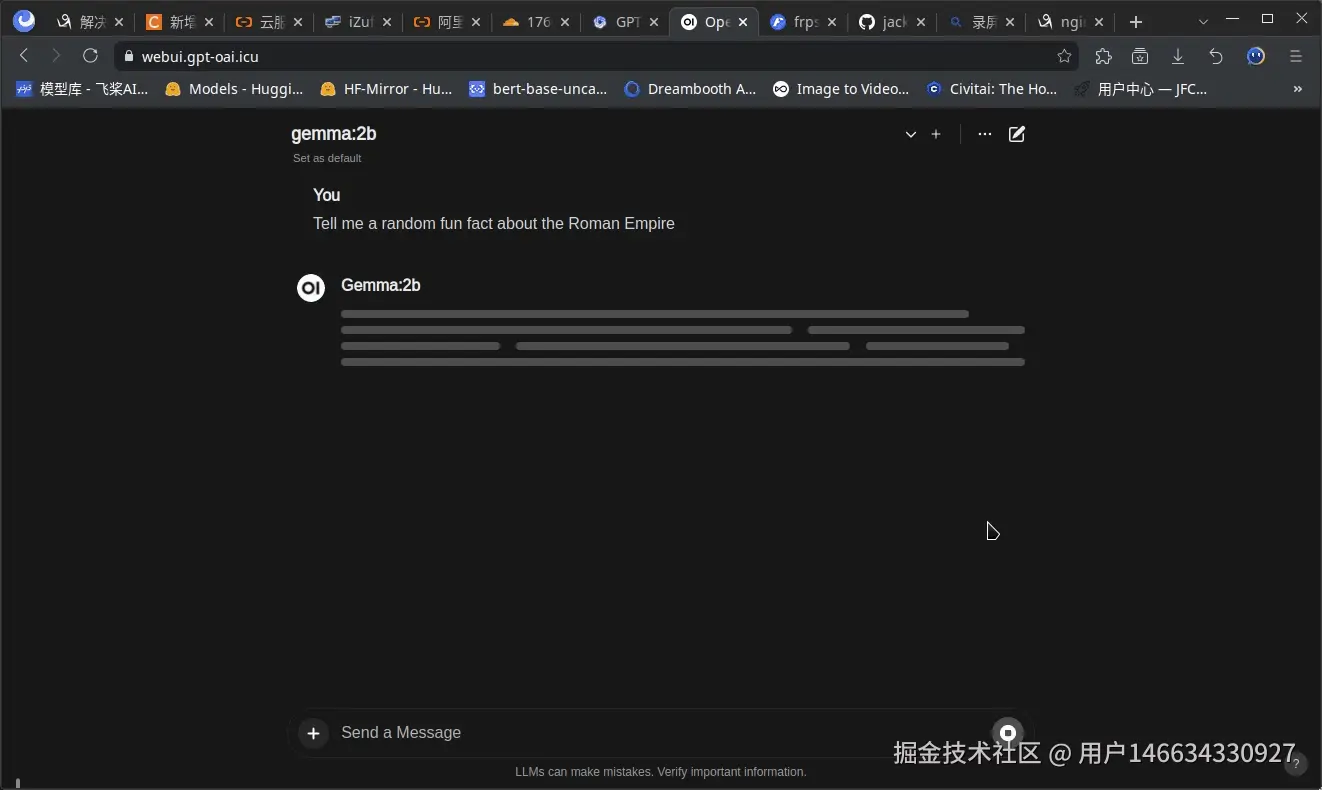
Task: Start a new chat with edit icon
Action: (x=1017, y=134)
